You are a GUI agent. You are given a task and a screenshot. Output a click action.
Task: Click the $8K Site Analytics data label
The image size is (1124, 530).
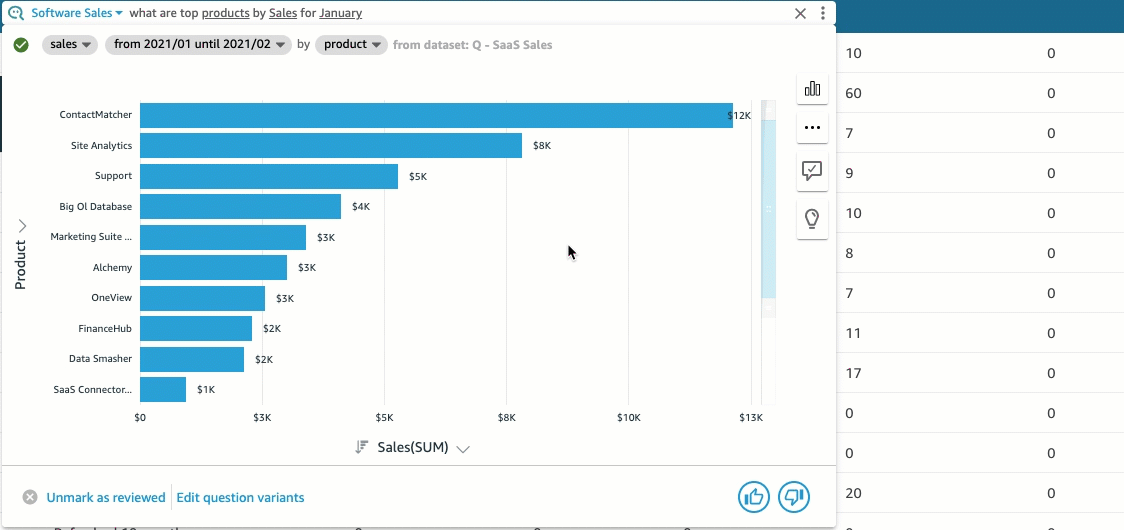point(542,146)
